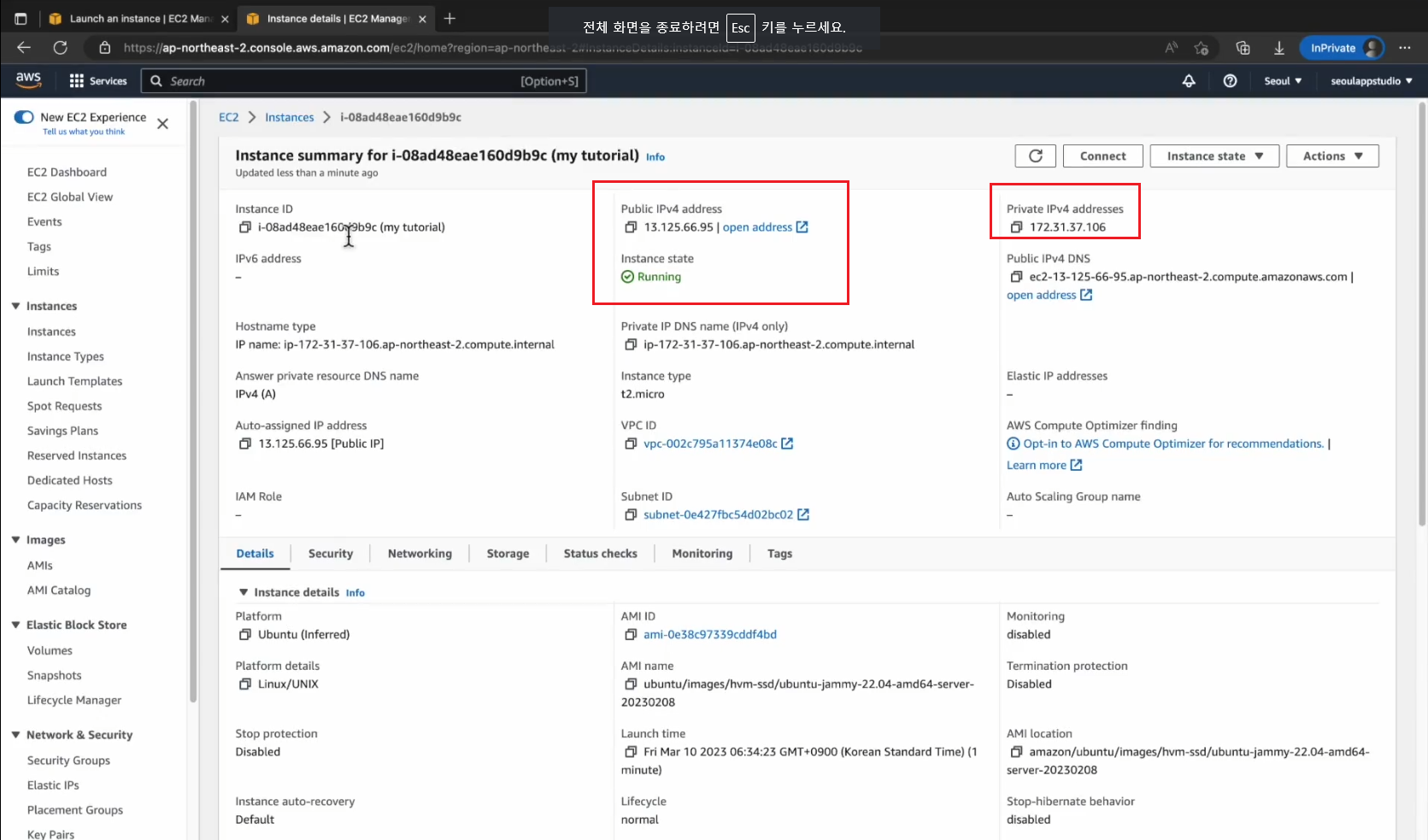Switch to the Tags tab

(779, 554)
